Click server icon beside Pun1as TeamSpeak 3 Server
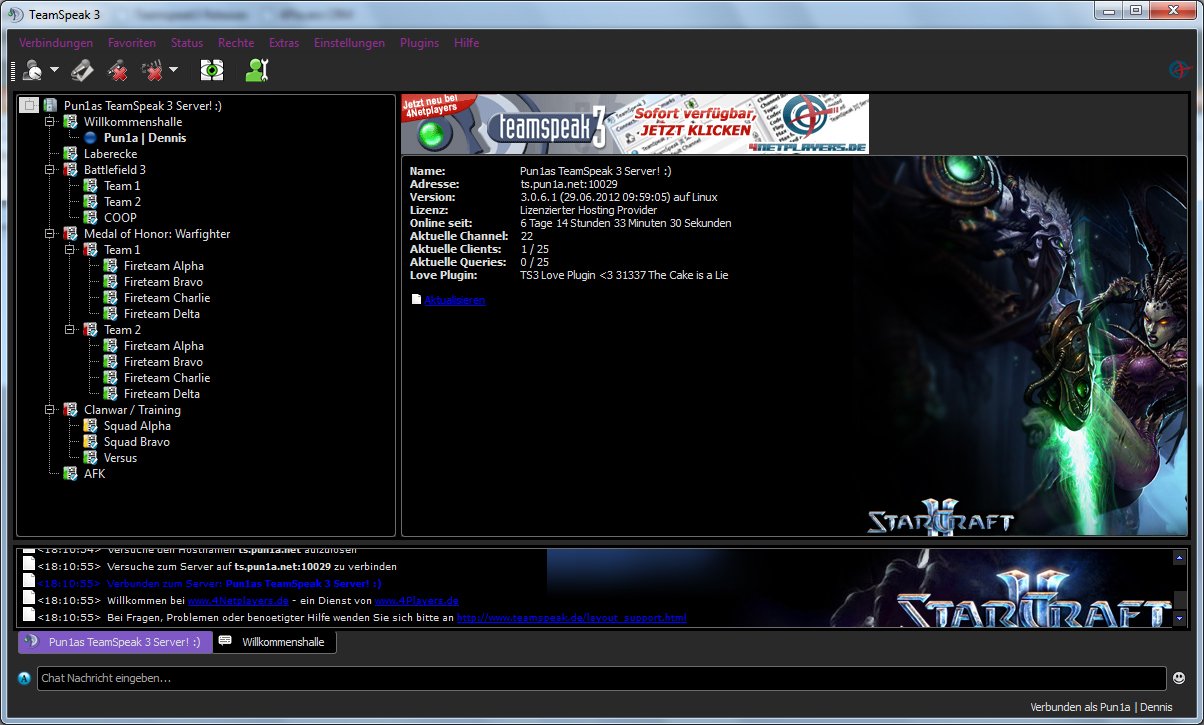The height and width of the screenshot is (725, 1204). [50, 105]
